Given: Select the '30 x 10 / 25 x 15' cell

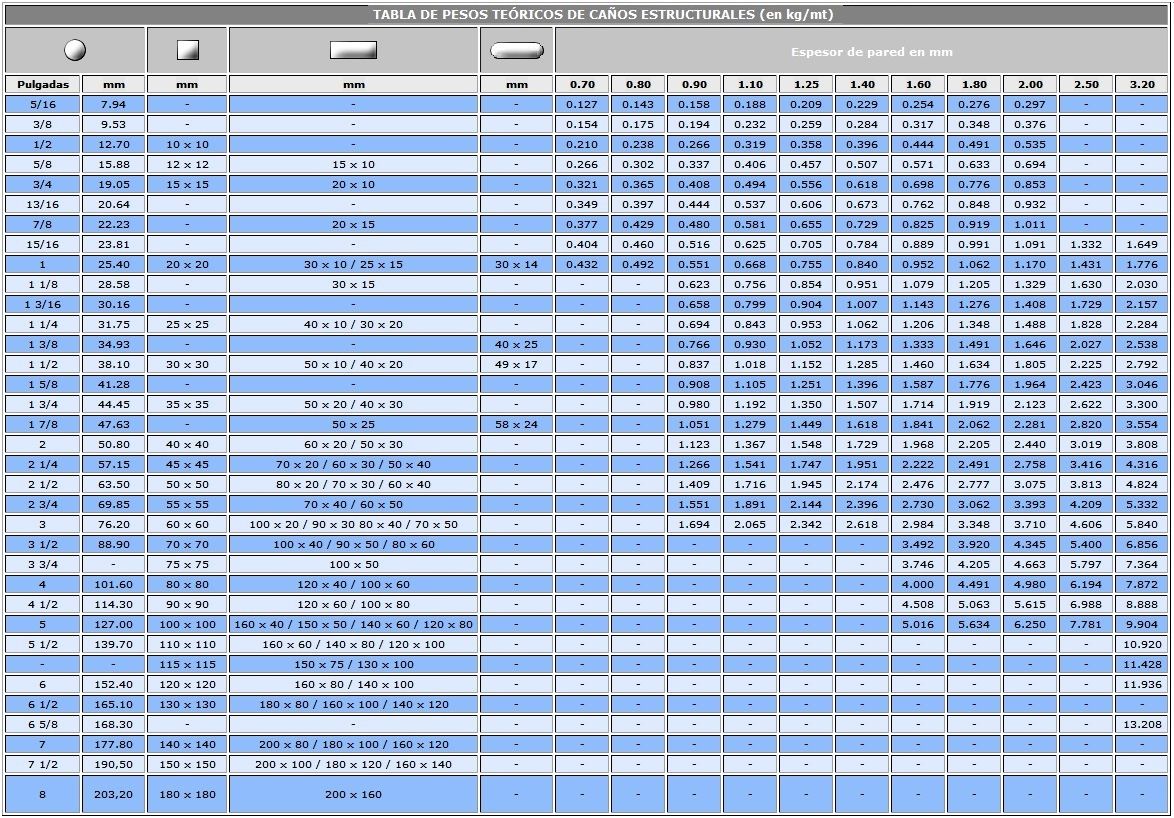Looking at the screenshot, I should 353,264.
